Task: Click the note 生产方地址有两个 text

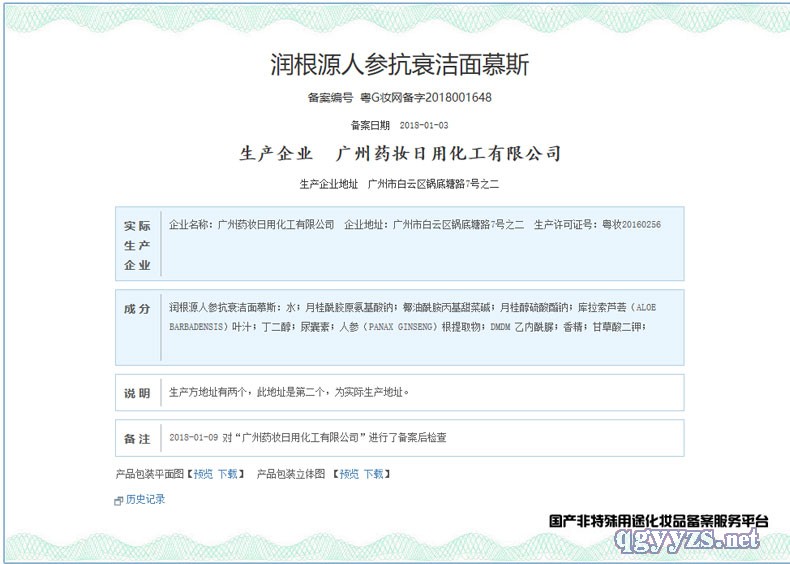Action: (289, 392)
